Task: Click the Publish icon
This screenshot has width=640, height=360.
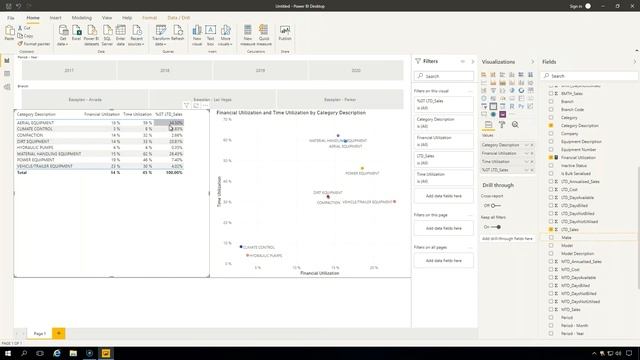Action: click(285, 33)
